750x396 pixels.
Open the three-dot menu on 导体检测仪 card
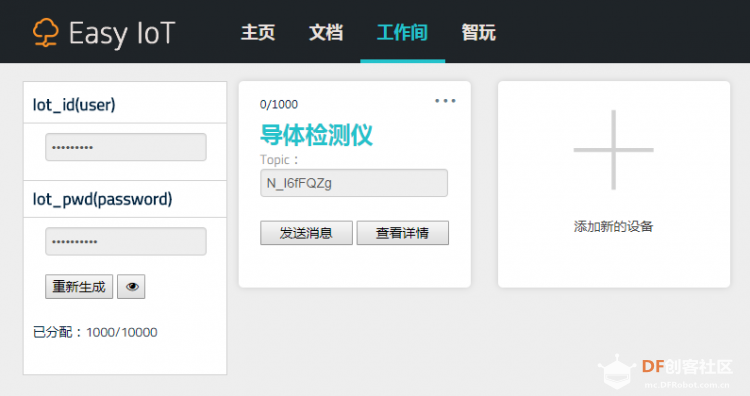pos(445,101)
